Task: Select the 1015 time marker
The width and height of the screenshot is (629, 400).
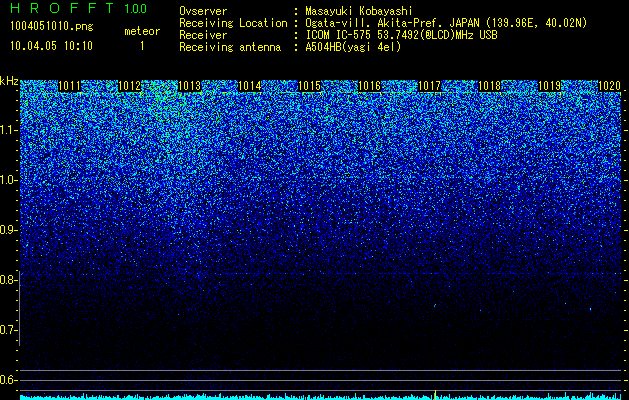Action: click(310, 86)
